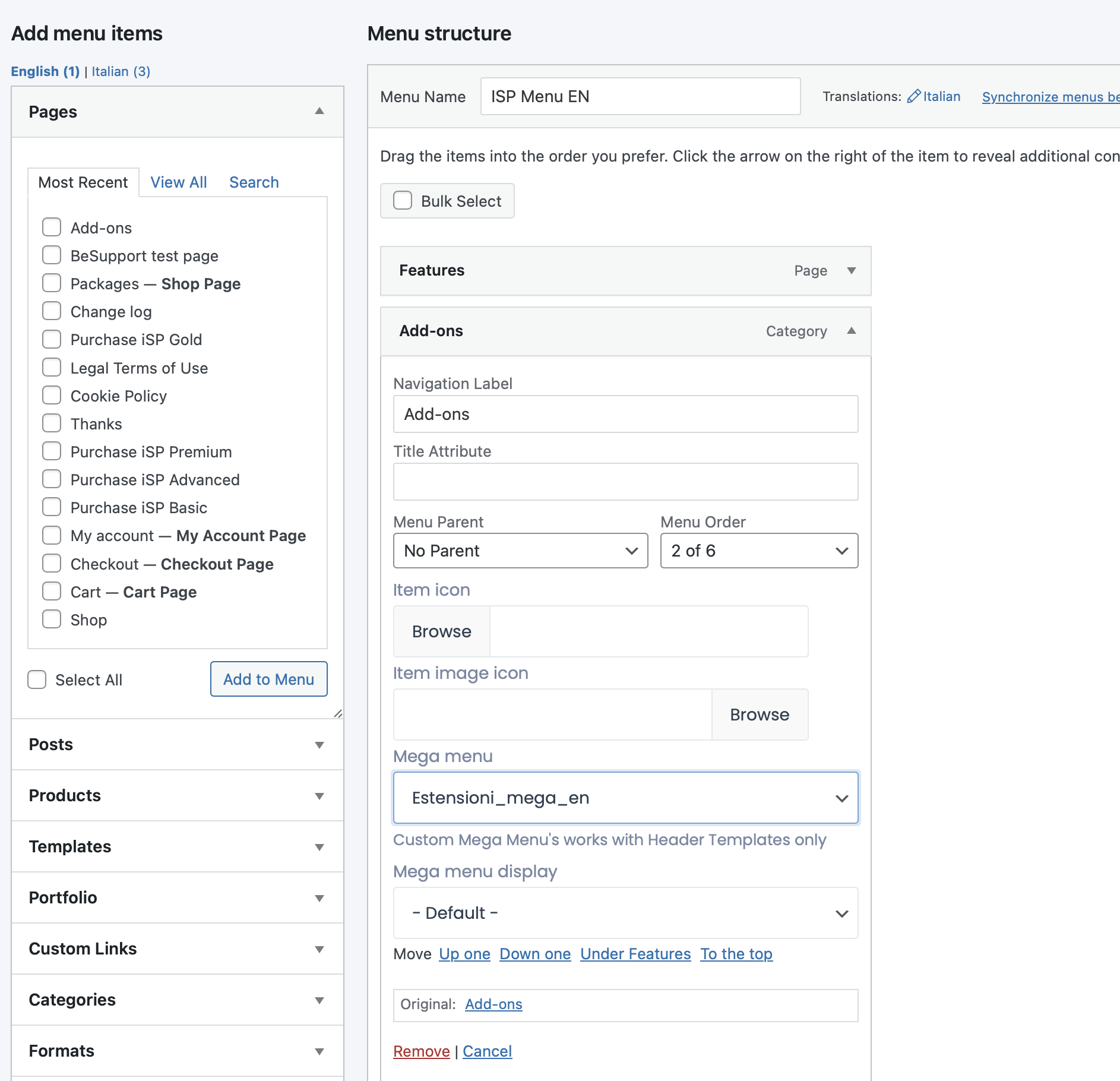Collapse the Add-ons menu item arrow
Screen dimensions: 1120x1081
click(x=852, y=331)
